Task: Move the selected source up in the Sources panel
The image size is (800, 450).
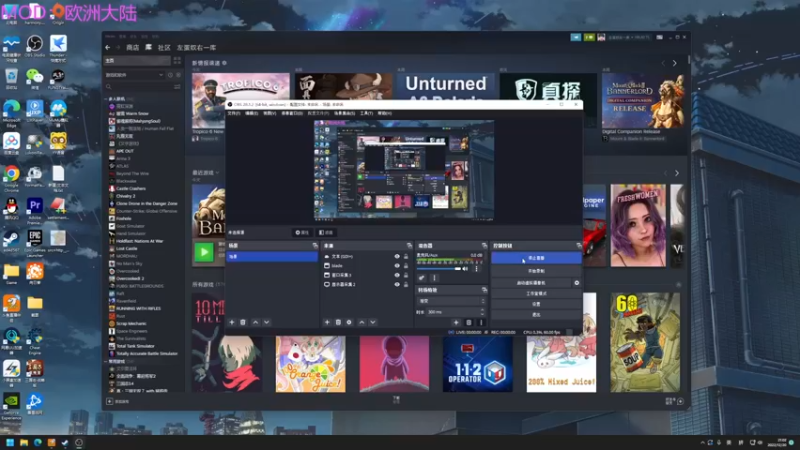Action: [x=362, y=322]
